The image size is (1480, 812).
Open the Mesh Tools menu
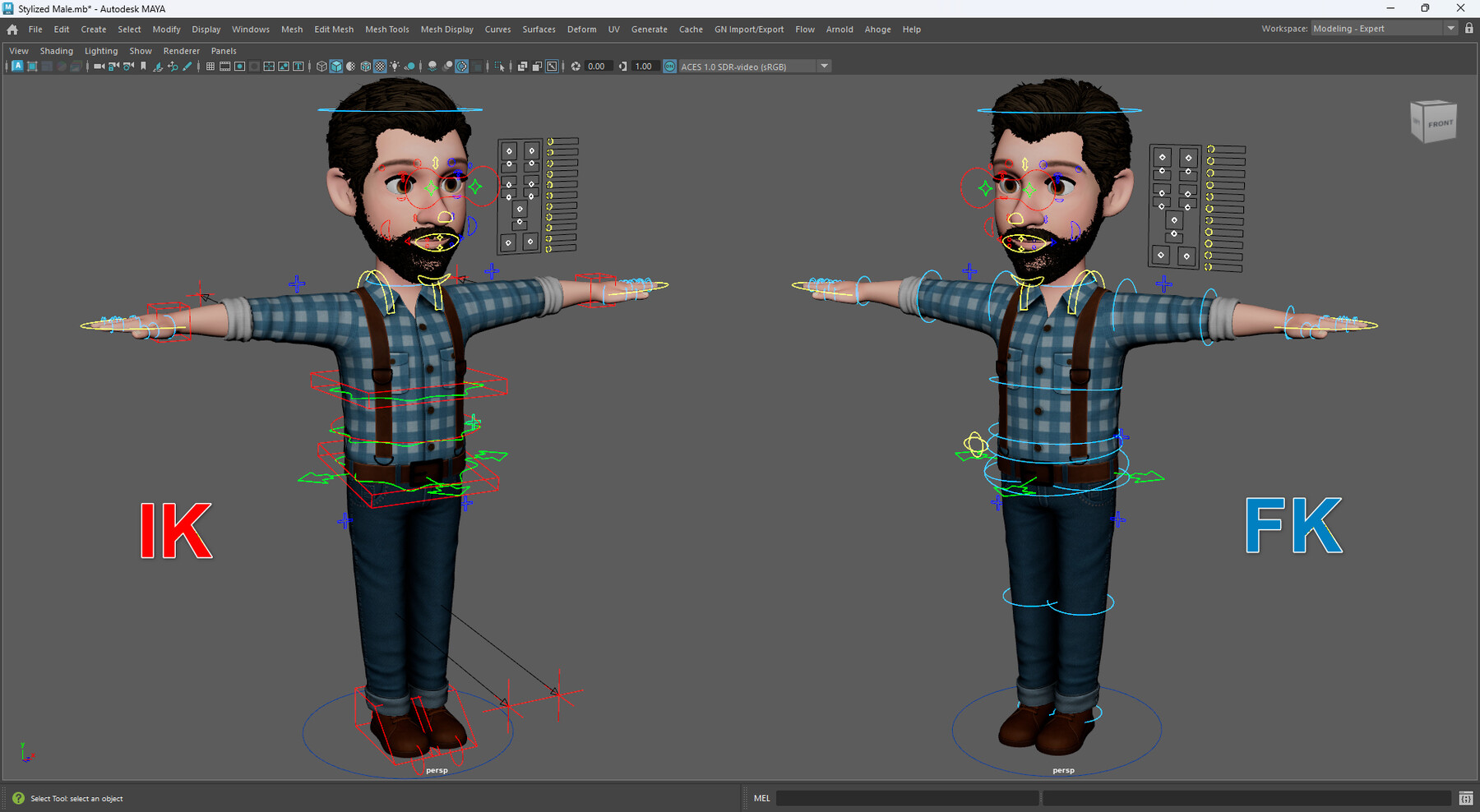click(386, 29)
